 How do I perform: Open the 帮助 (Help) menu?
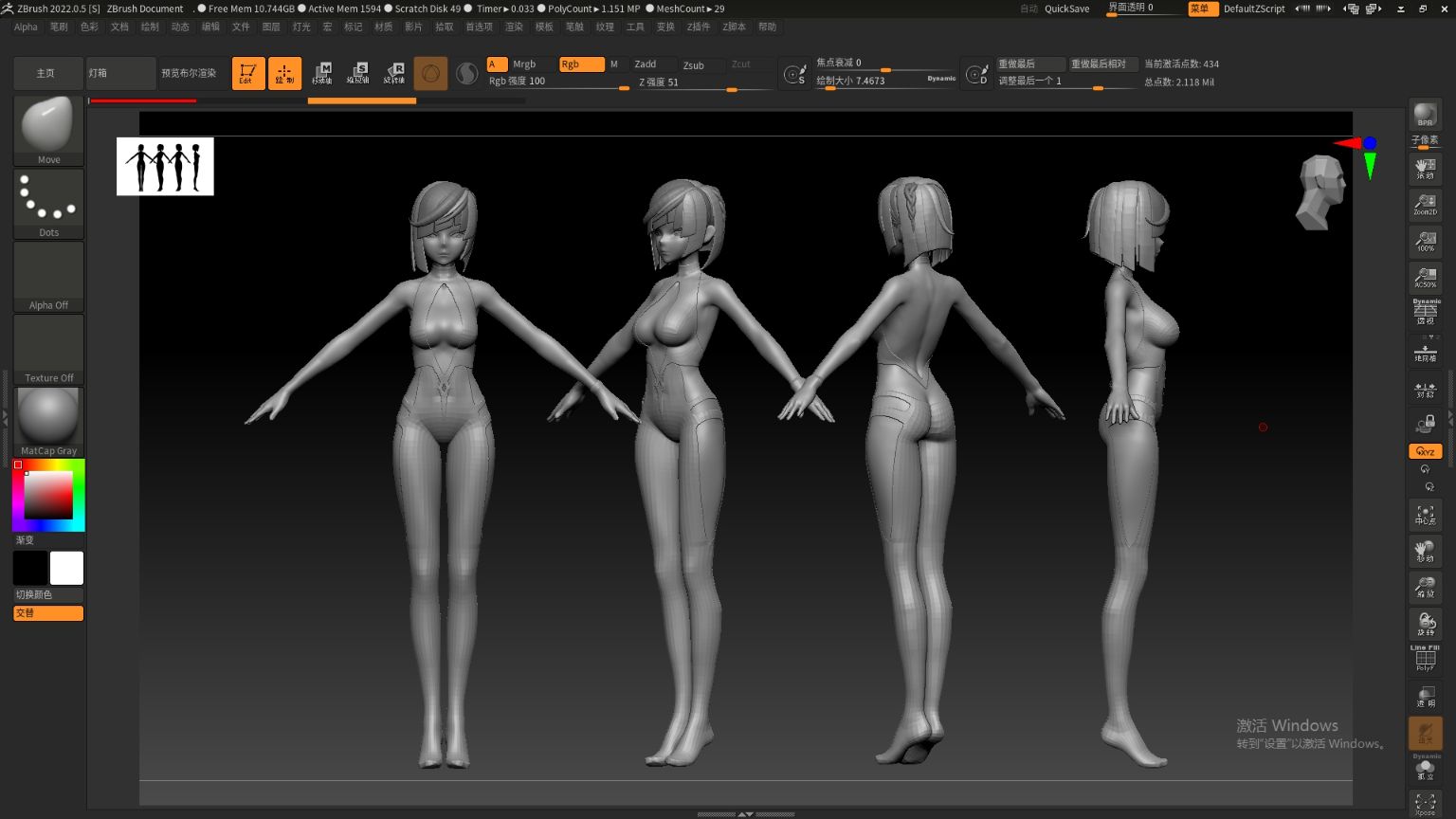[x=767, y=27]
